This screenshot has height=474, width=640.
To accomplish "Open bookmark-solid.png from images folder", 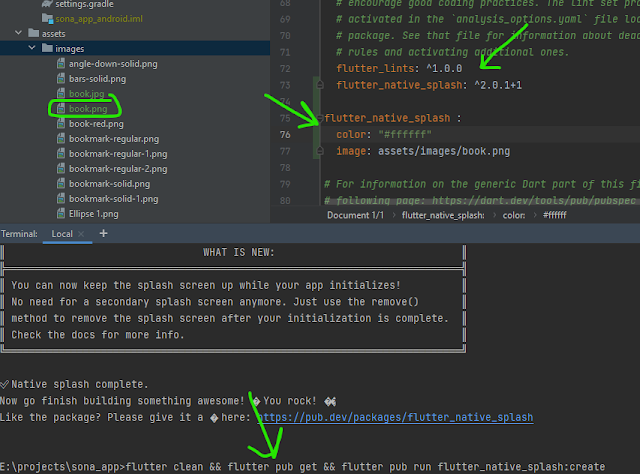I will tap(109, 184).
